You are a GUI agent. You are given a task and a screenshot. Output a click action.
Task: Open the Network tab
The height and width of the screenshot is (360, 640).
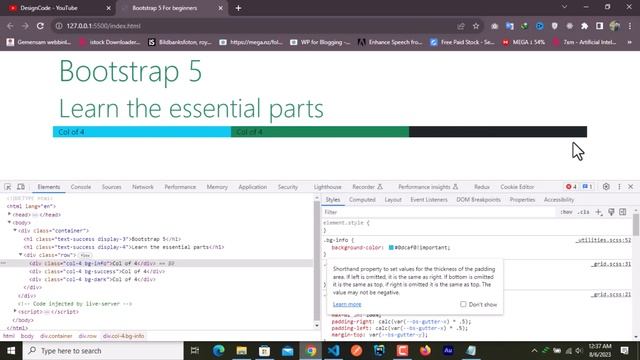click(143, 187)
